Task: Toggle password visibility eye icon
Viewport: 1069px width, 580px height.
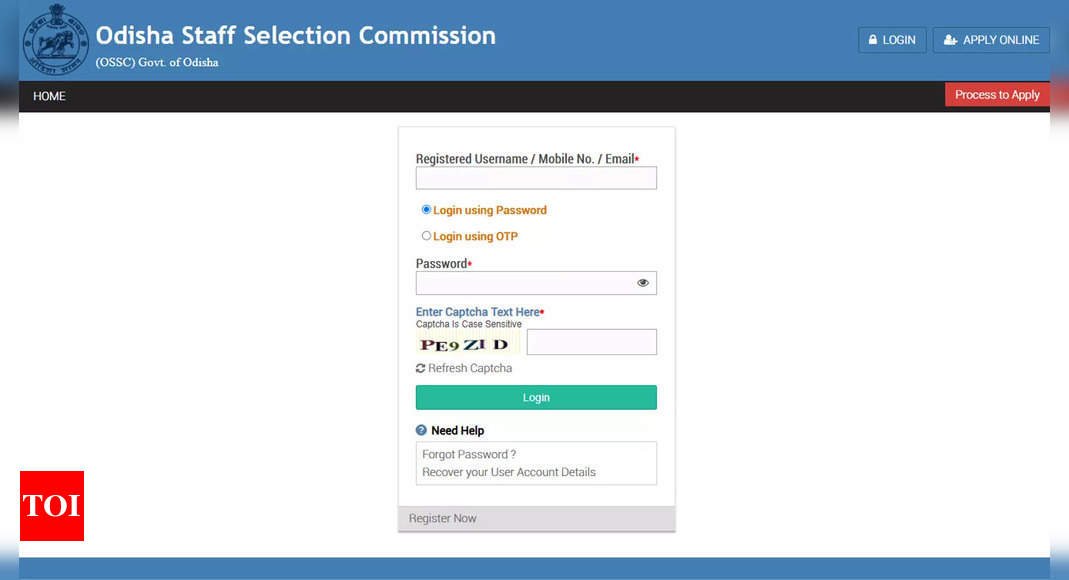Action: click(643, 283)
